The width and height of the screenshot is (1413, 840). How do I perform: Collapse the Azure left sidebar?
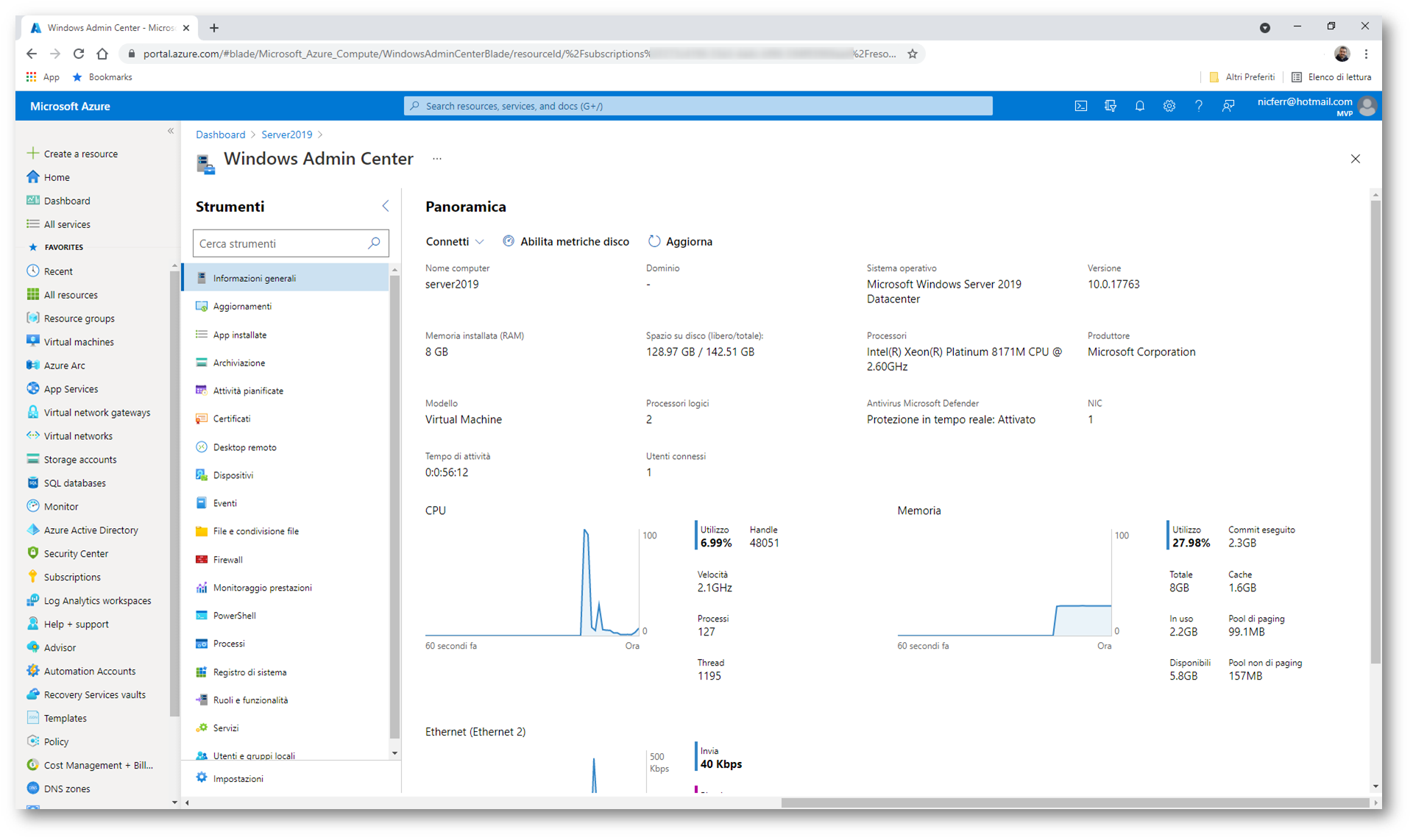[x=171, y=131]
